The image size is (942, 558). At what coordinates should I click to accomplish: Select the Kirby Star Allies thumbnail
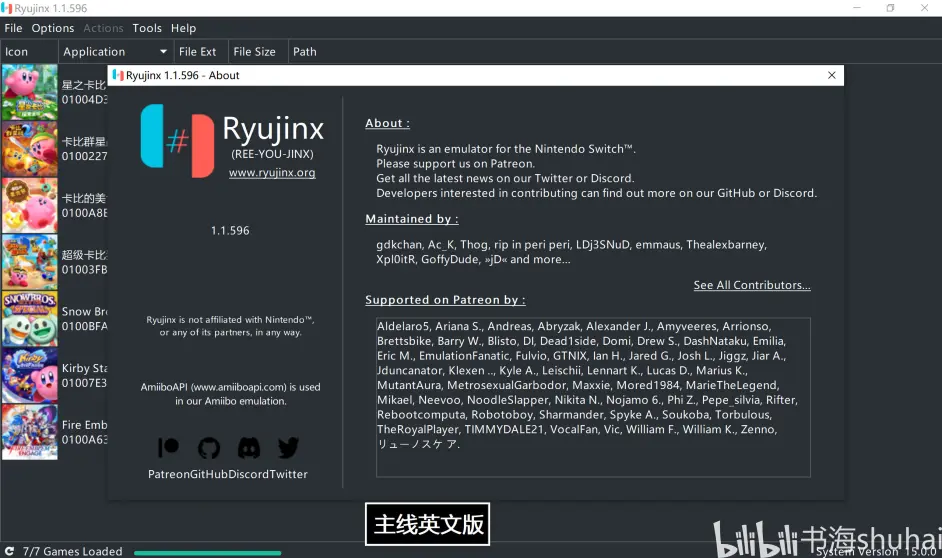point(29,375)
